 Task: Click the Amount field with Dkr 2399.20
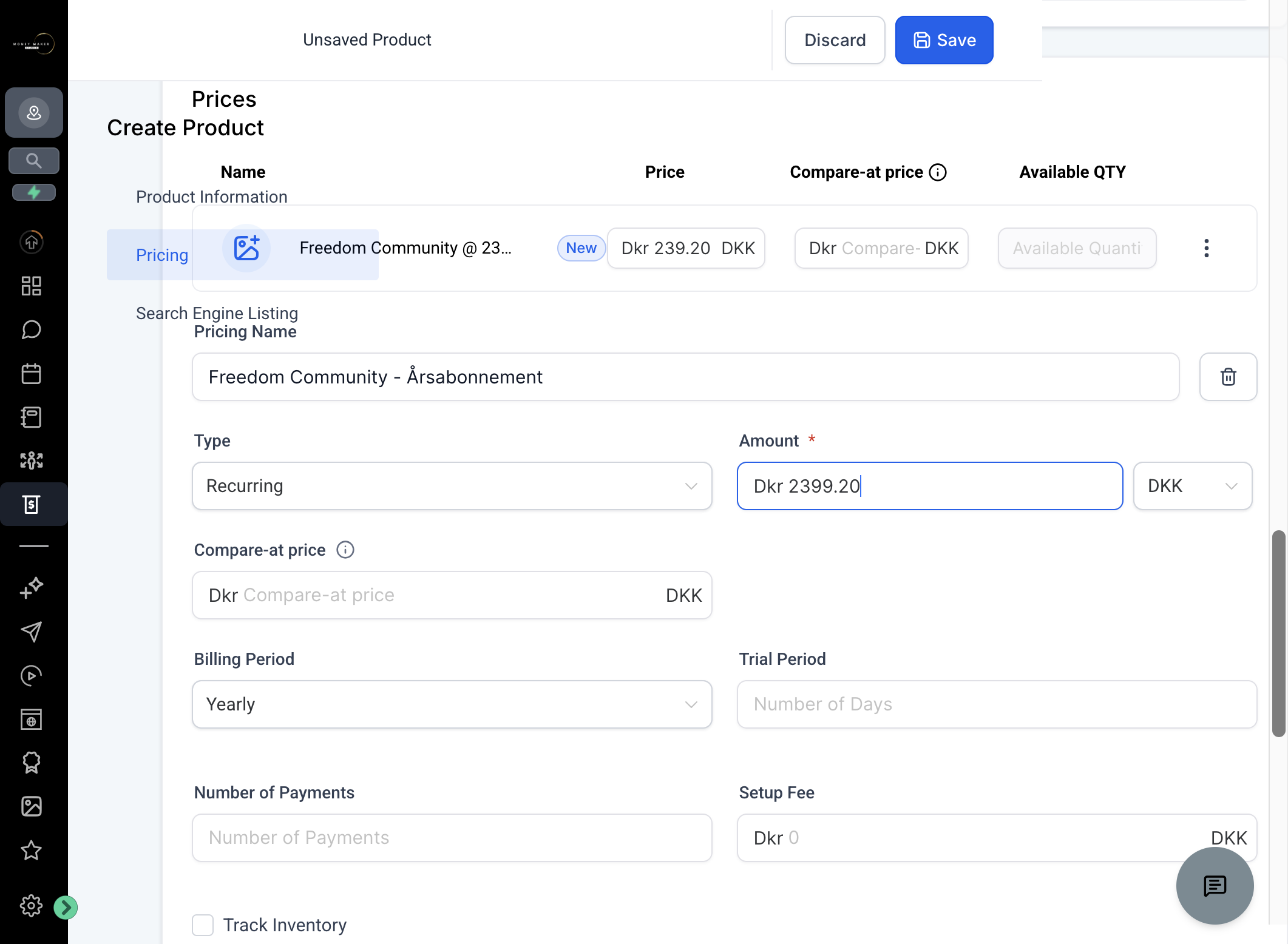tap(929, 486)
